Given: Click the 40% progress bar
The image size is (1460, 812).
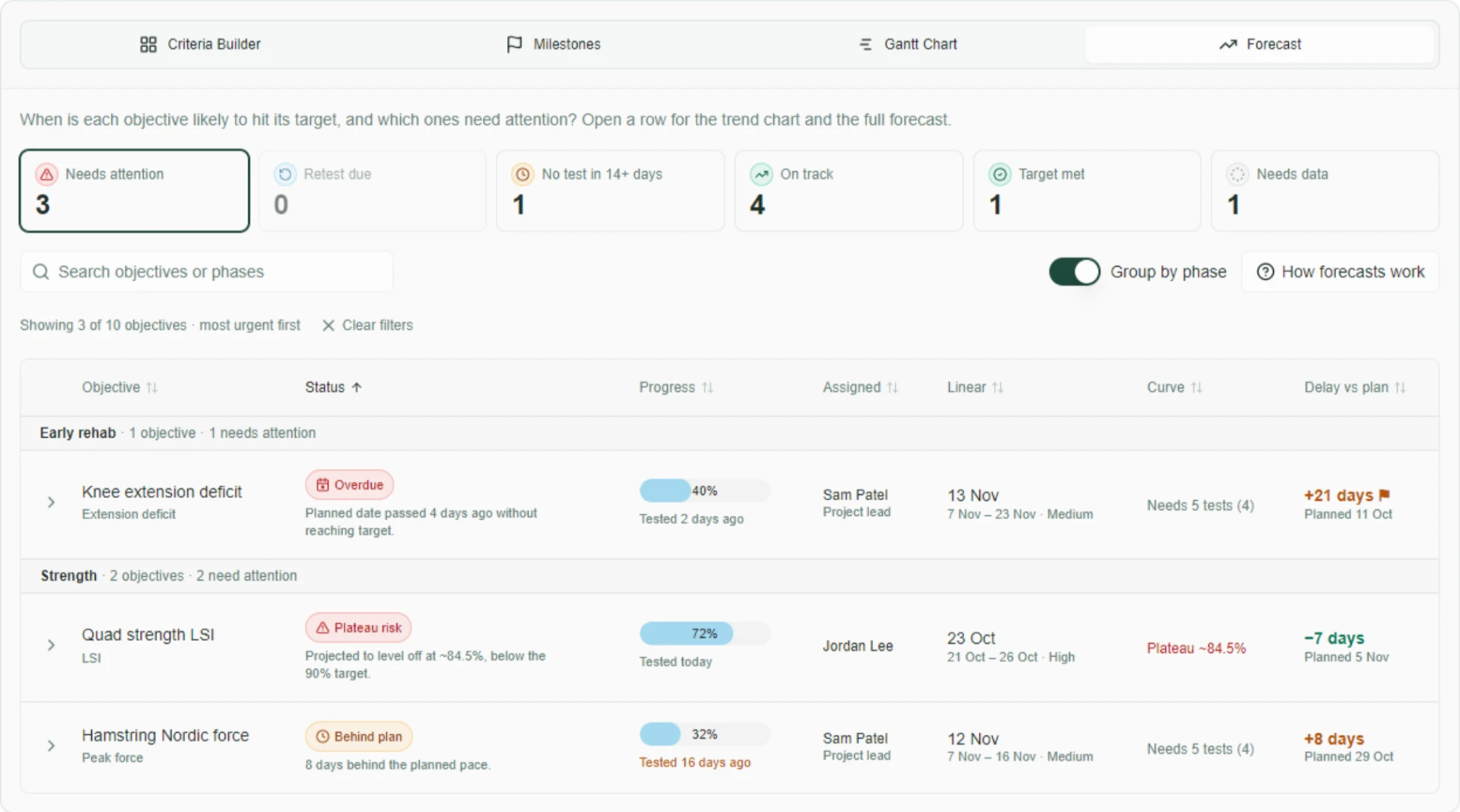Looking at the screenshot, I should click(x=704, y=491).
